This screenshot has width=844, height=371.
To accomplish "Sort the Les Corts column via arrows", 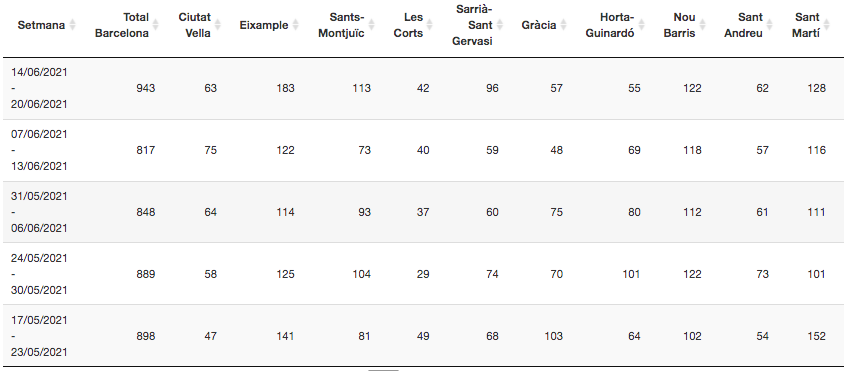I will pyautogui.click(x=430, y=25).
